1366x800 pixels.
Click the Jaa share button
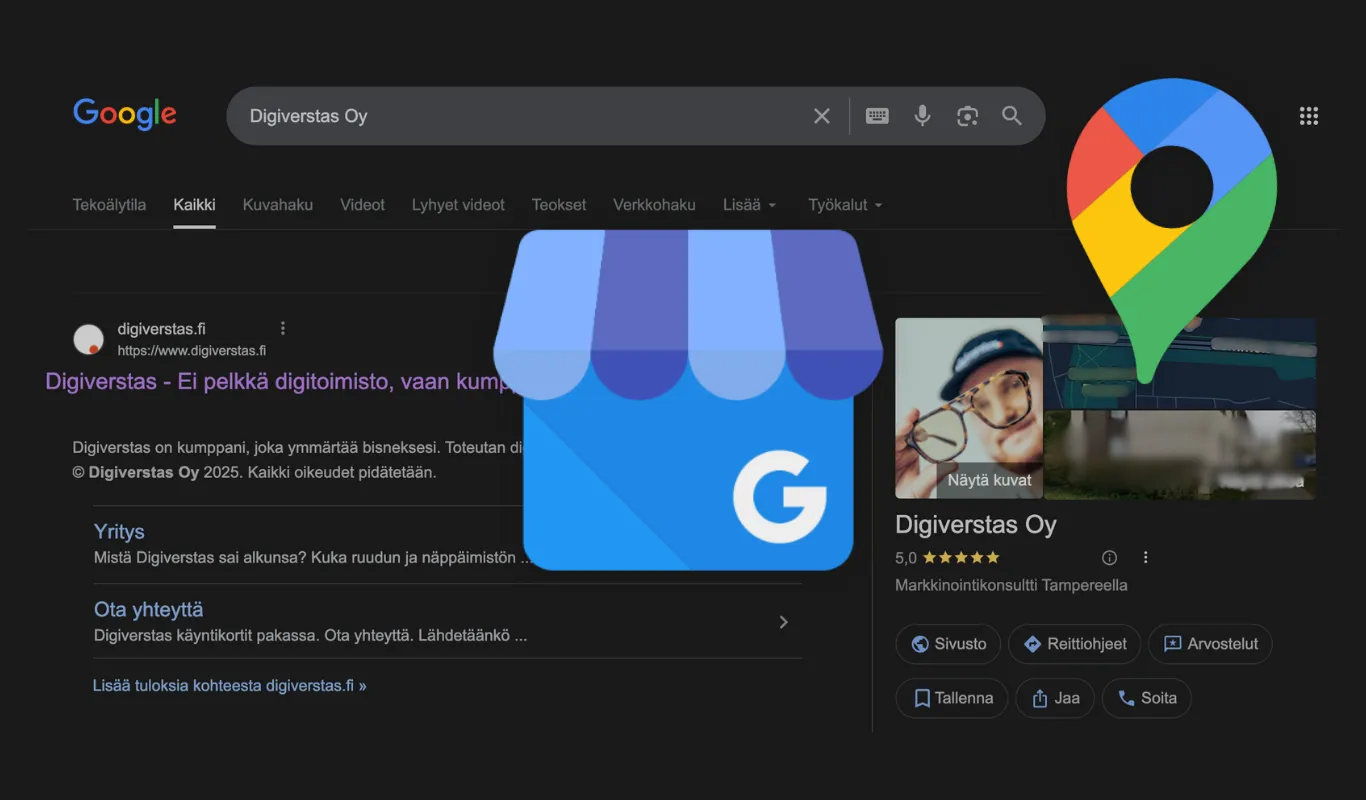pos(1055,698)
